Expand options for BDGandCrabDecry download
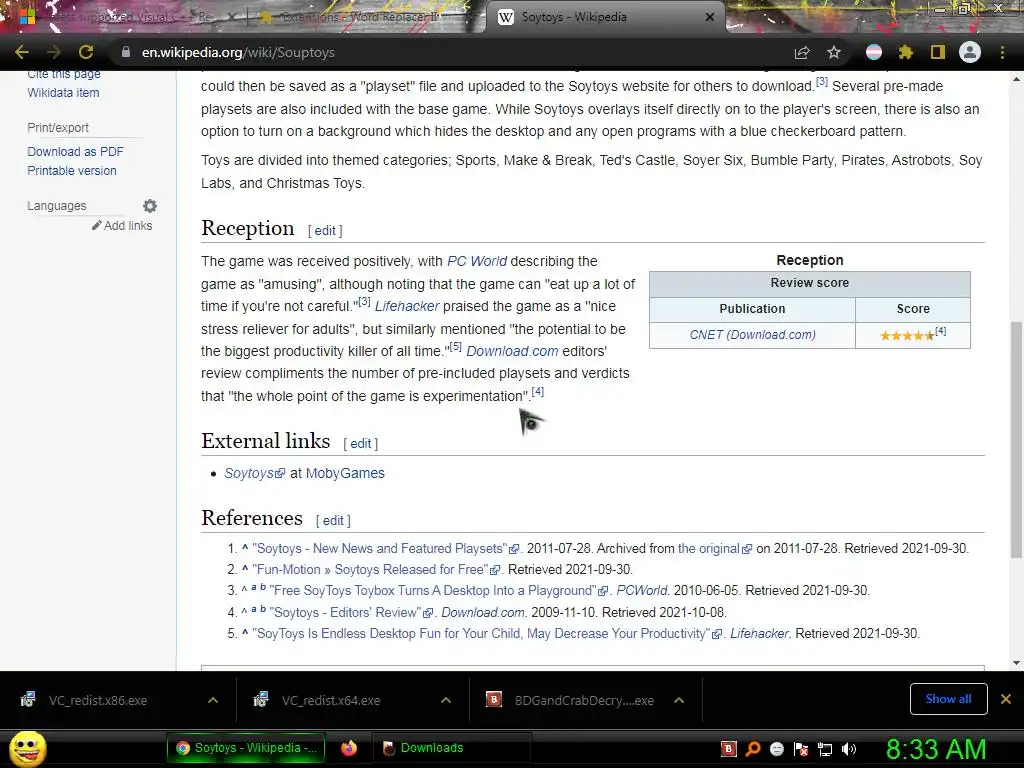Screen dimensions: 1024x768 pos(679,700)
